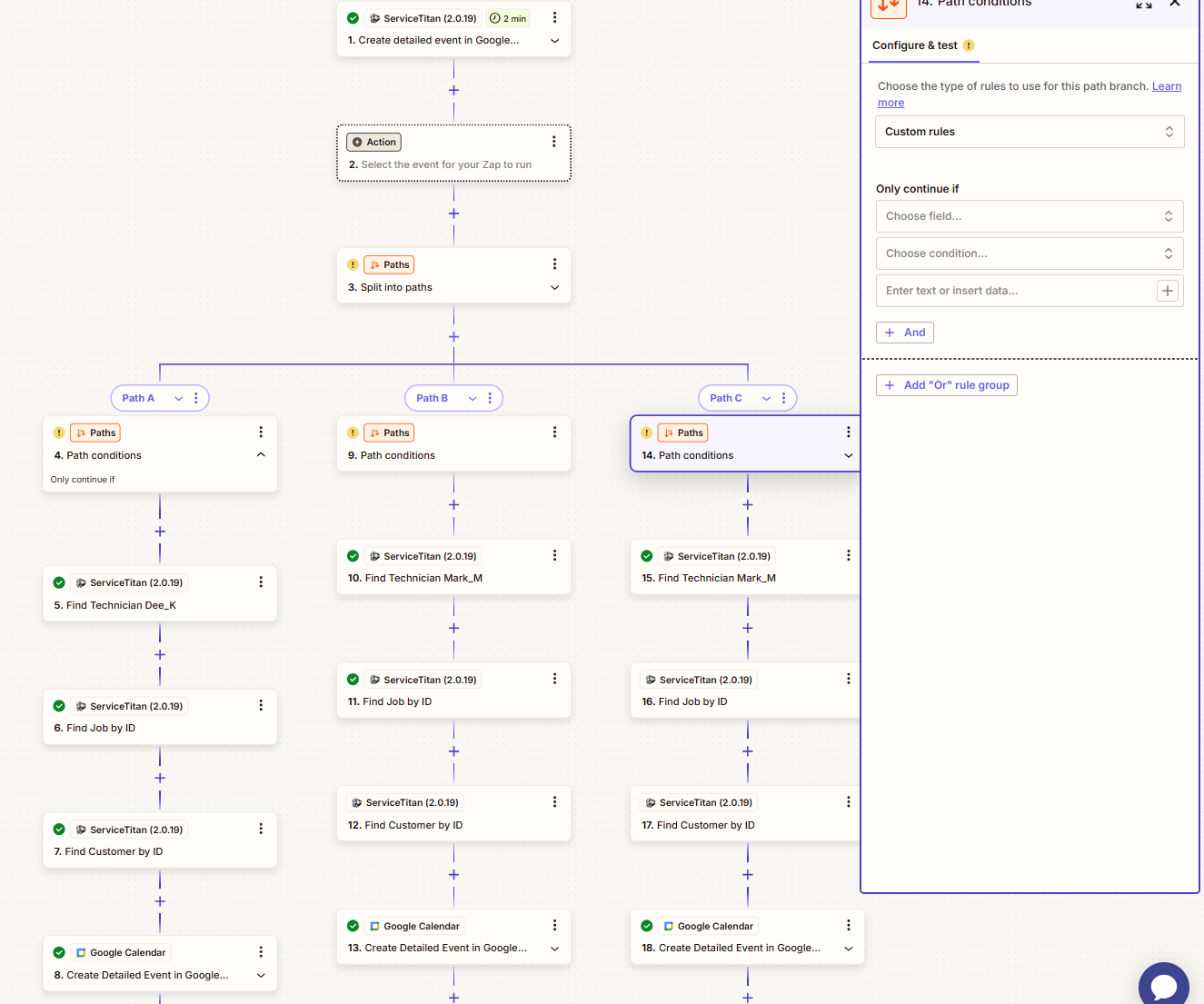Add a step below step 1 with plus icon
1204x1004 pixels.
pos(453,90)
